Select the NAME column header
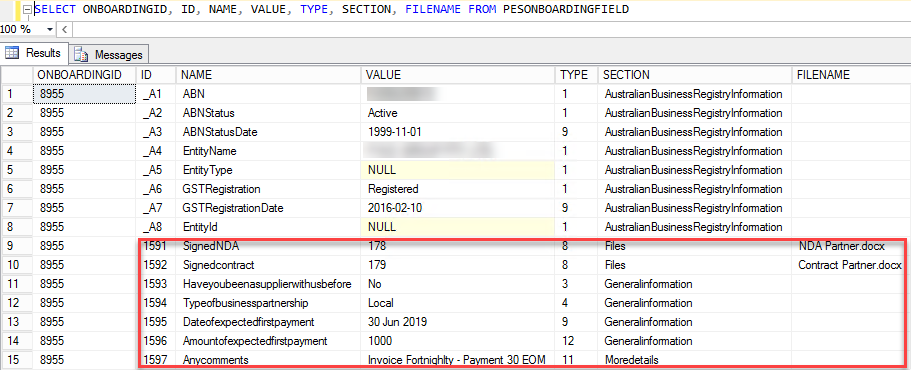 click(269, 75)
